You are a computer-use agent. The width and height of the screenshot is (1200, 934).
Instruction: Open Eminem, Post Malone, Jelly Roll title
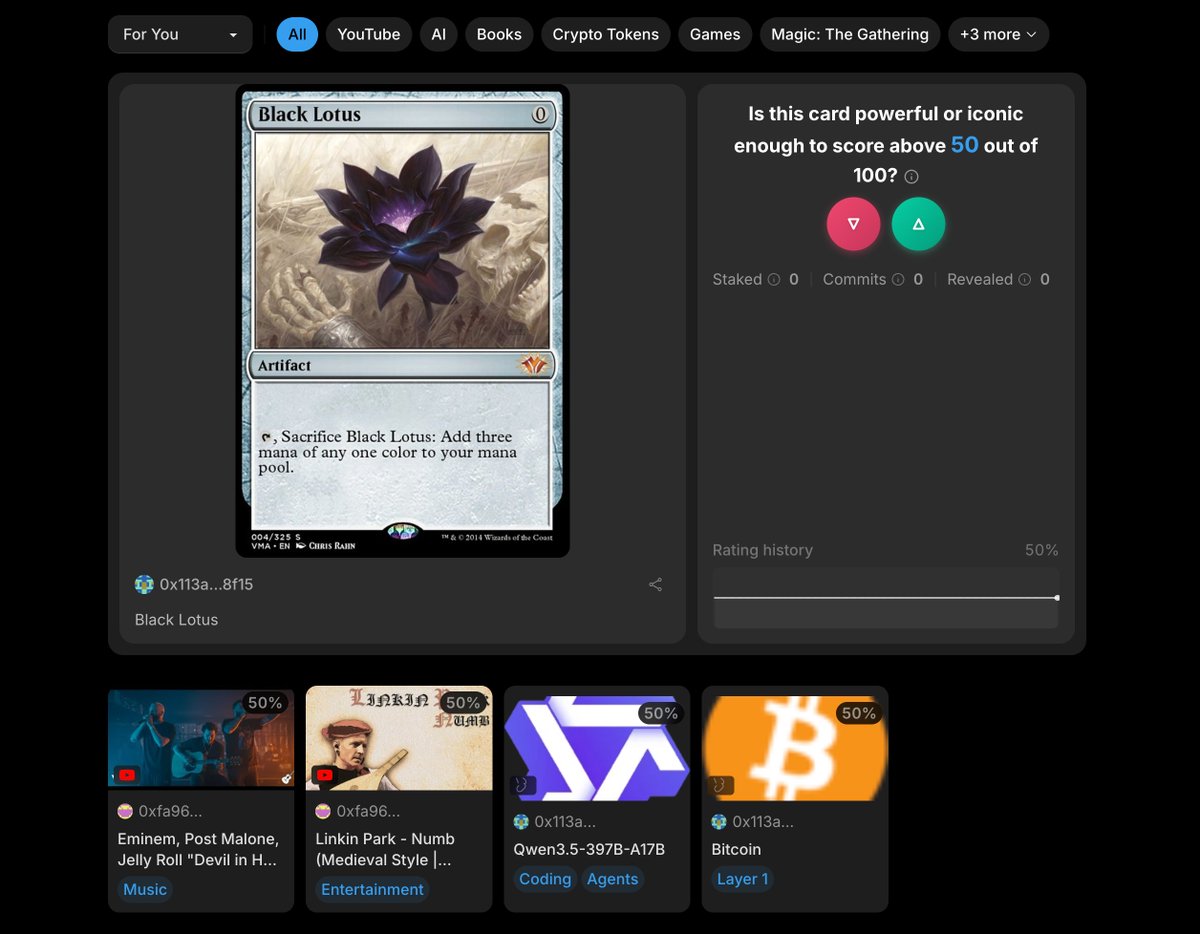(198, 849)
